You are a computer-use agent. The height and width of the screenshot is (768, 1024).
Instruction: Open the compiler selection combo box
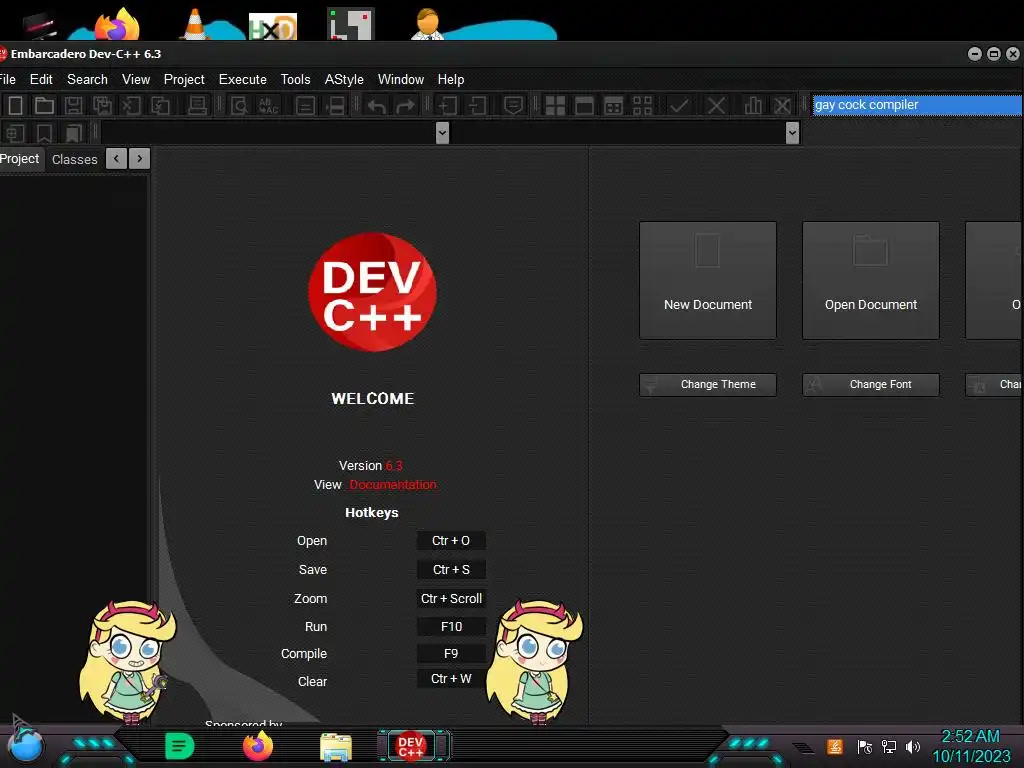click(x=917, y=104)
